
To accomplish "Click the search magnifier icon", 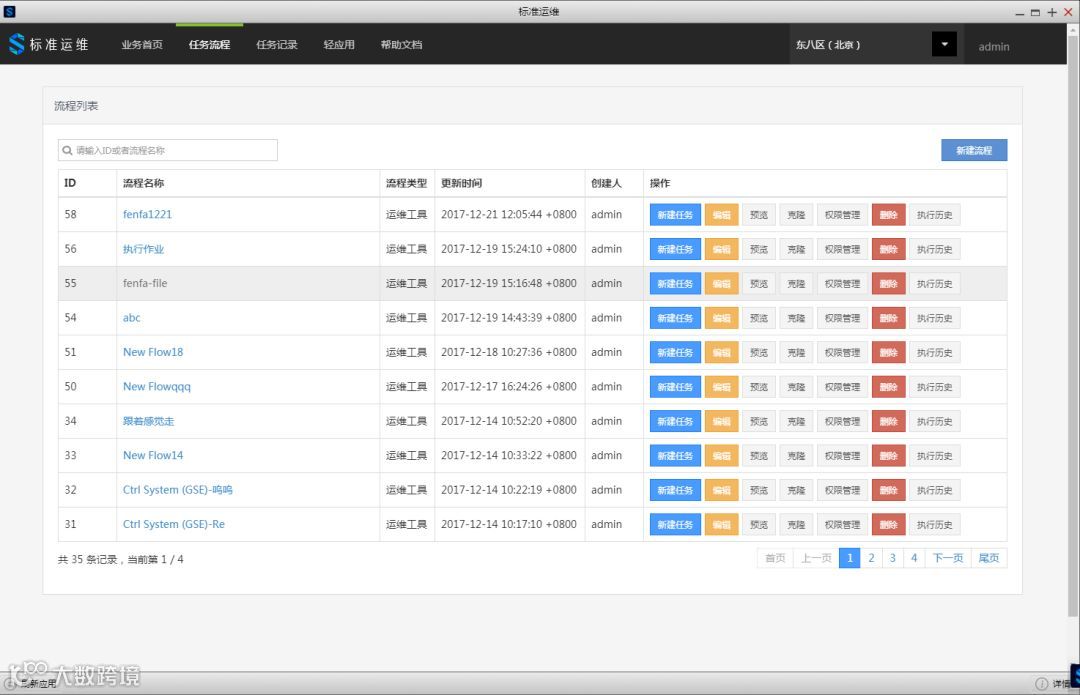I will (68, 150).
